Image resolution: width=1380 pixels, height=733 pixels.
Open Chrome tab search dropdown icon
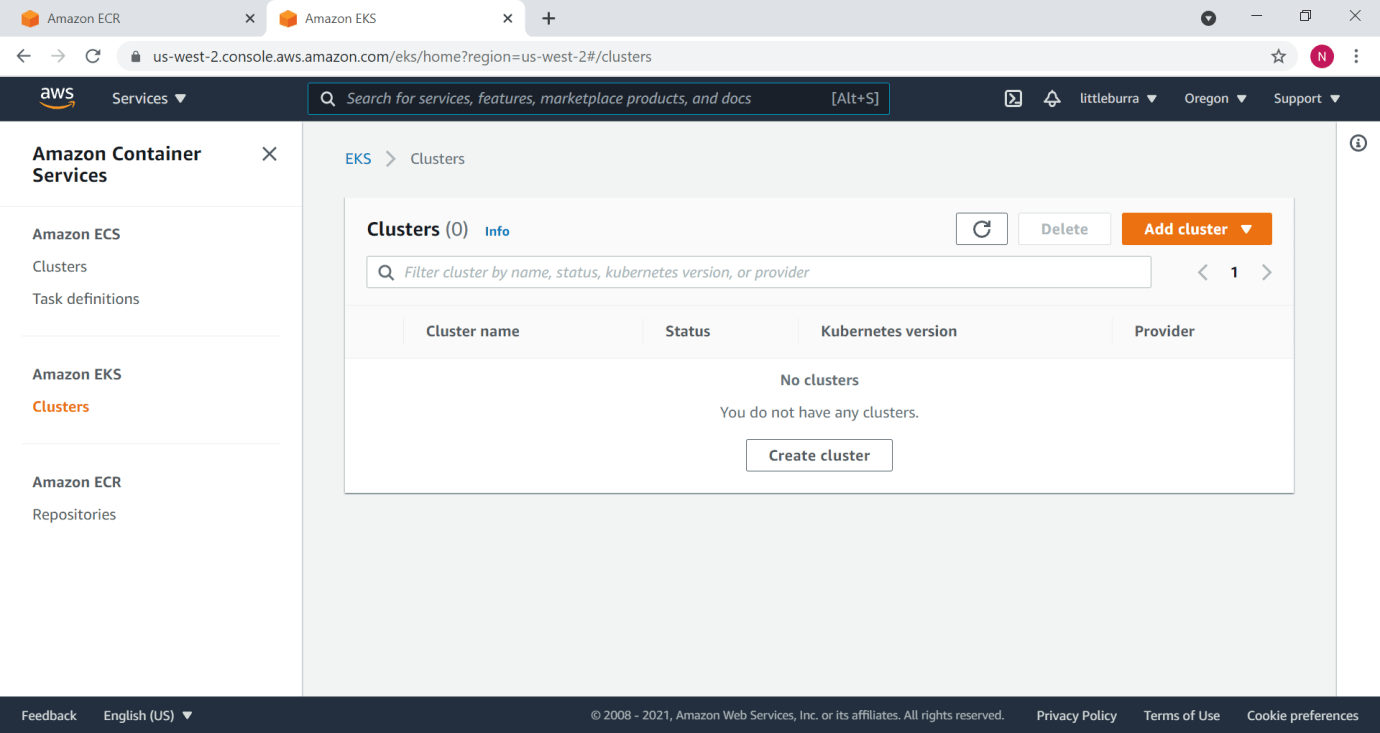(x=1208, y=18)
